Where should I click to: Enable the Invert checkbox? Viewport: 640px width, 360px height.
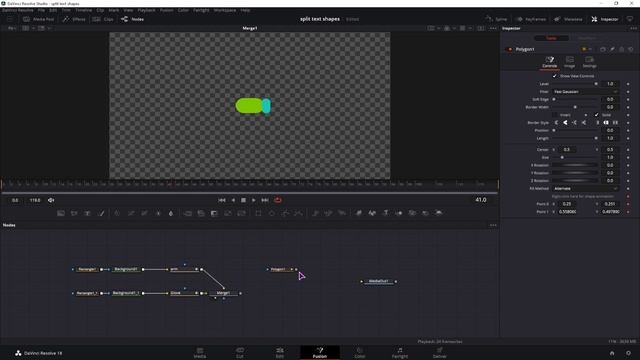pos(555,115)
